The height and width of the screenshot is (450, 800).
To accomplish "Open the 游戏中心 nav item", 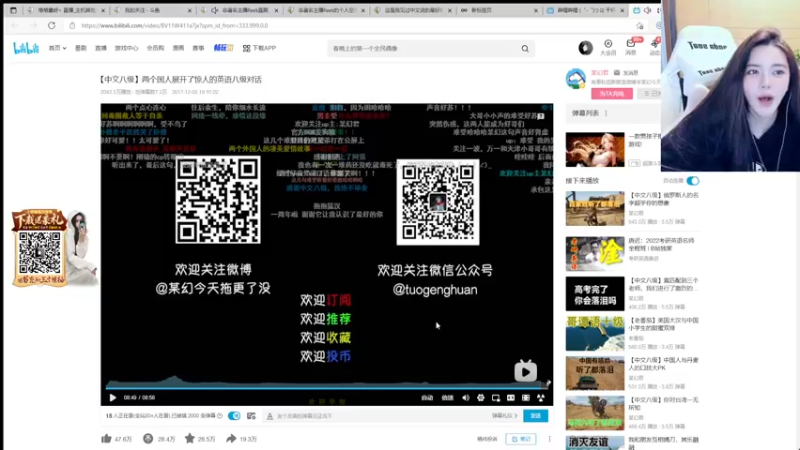I will pyautogui.click(x=126, y=48).
